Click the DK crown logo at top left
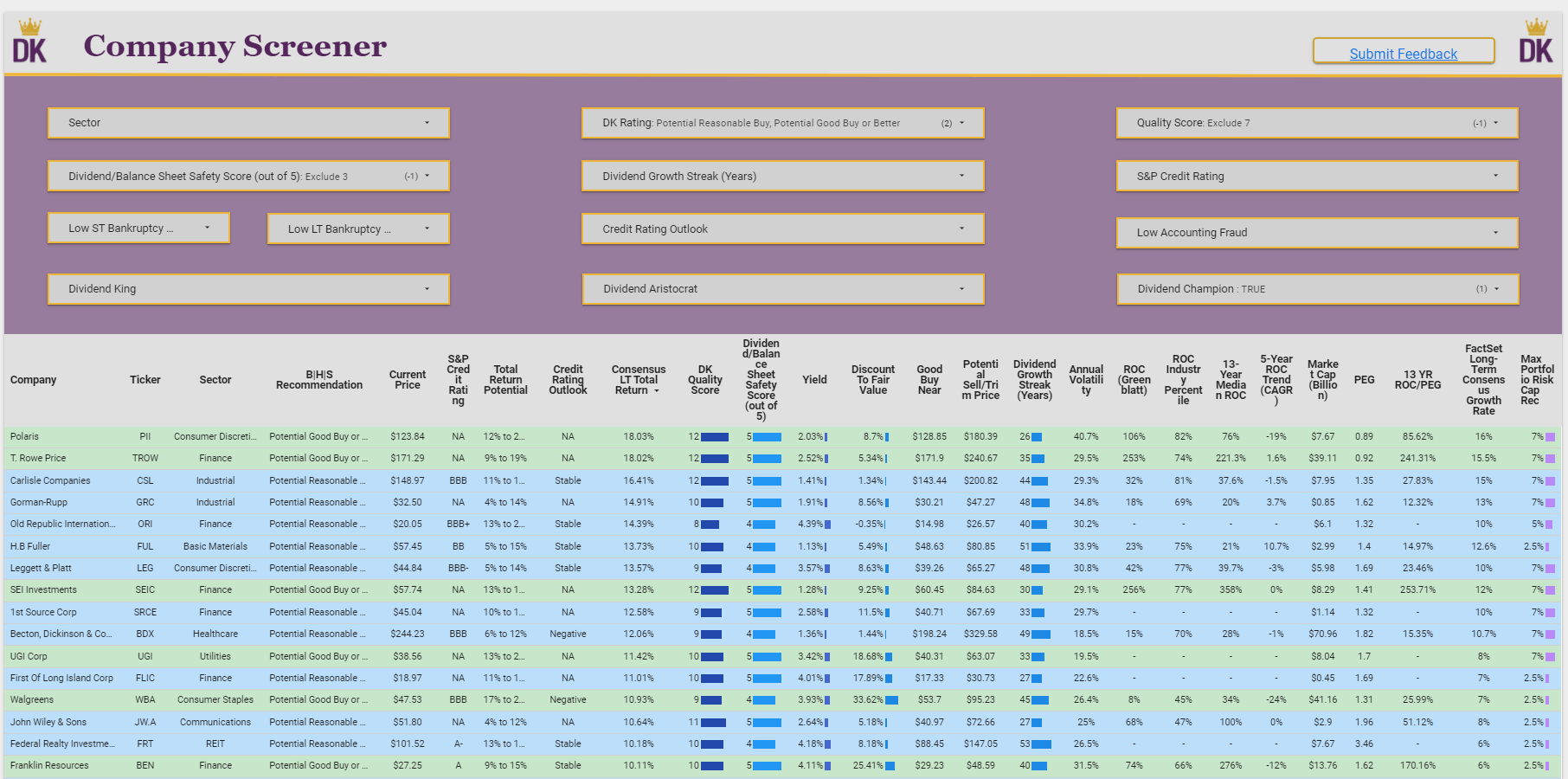Viewport: 1568px width, 779px height. coord(29,42)
